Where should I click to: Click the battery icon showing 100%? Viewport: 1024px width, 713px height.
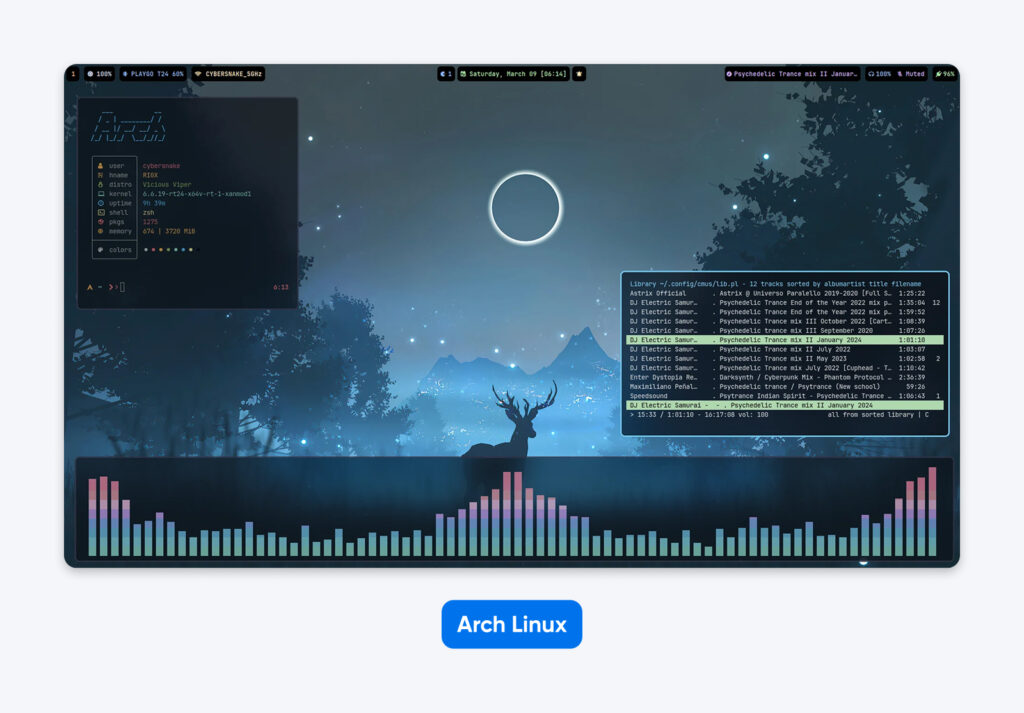(91, 74)
